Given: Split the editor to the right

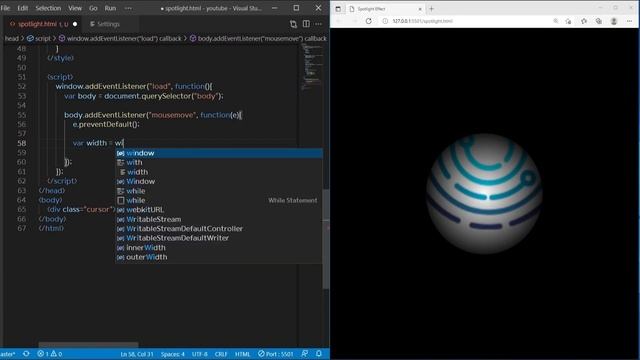Looking at the screenshot, I should point(306,24).
